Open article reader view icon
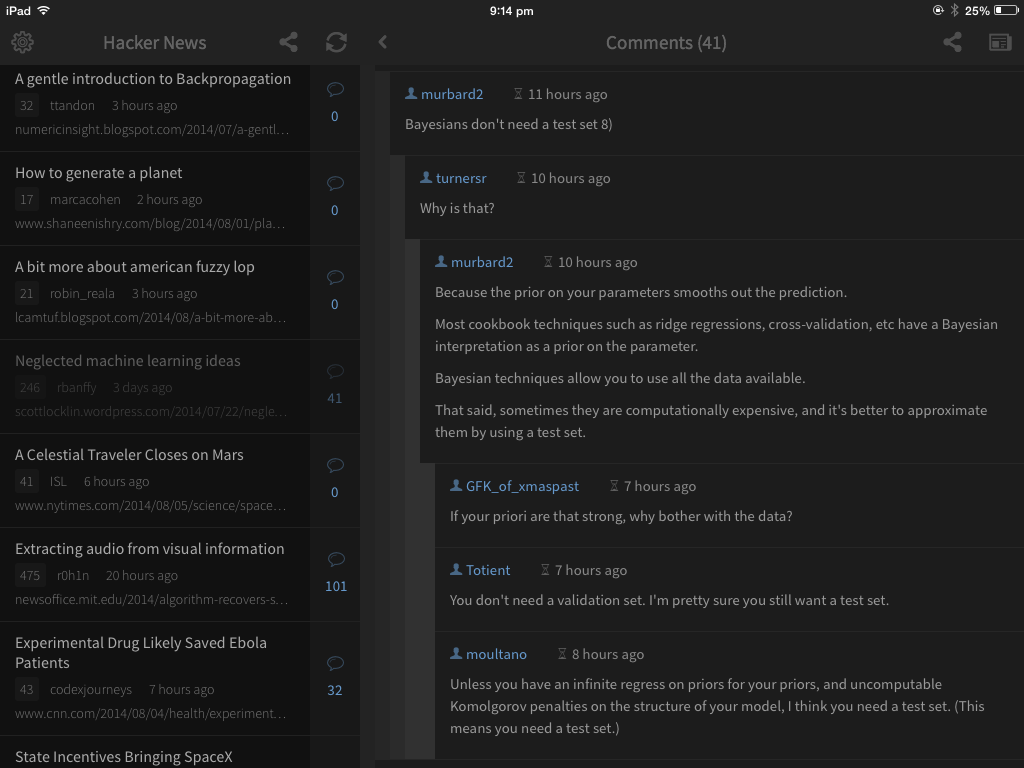The width and height of the screenshot is (1024, 768). coord(1000,42)
